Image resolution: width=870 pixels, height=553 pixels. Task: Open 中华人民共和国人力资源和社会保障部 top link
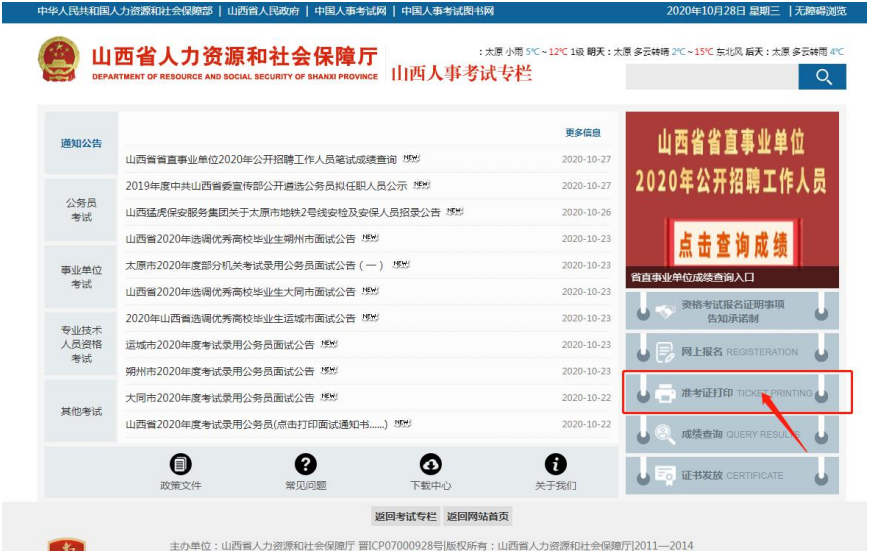[125, 11]
